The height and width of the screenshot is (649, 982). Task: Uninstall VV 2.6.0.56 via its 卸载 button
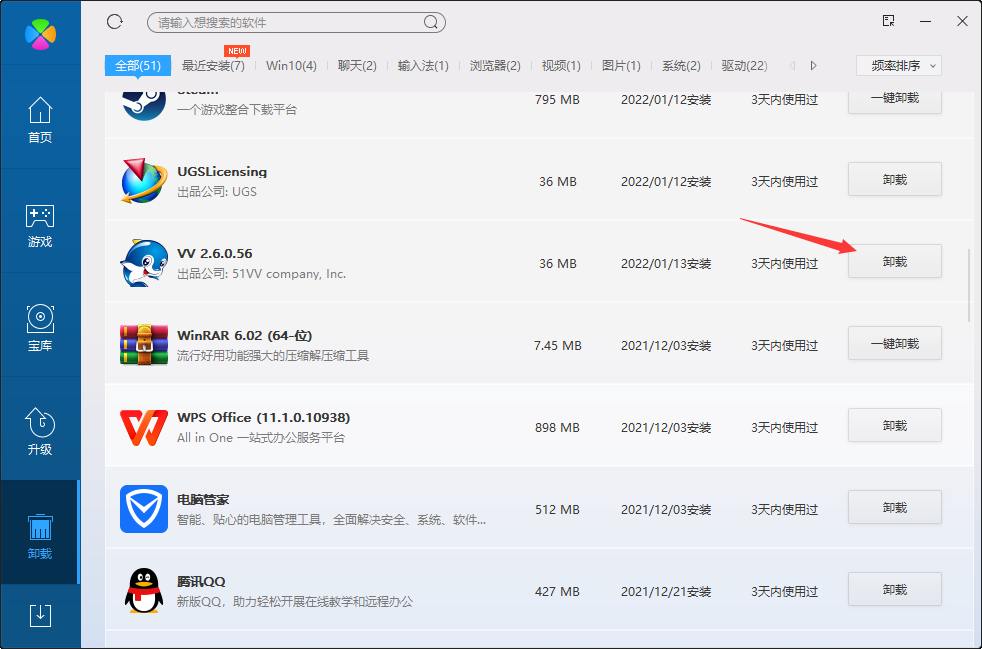pos(893,261)
